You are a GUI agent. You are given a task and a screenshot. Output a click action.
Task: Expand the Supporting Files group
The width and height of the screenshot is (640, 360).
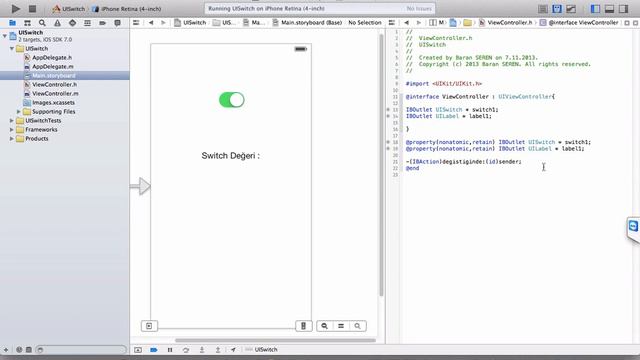tap(18, 111)
